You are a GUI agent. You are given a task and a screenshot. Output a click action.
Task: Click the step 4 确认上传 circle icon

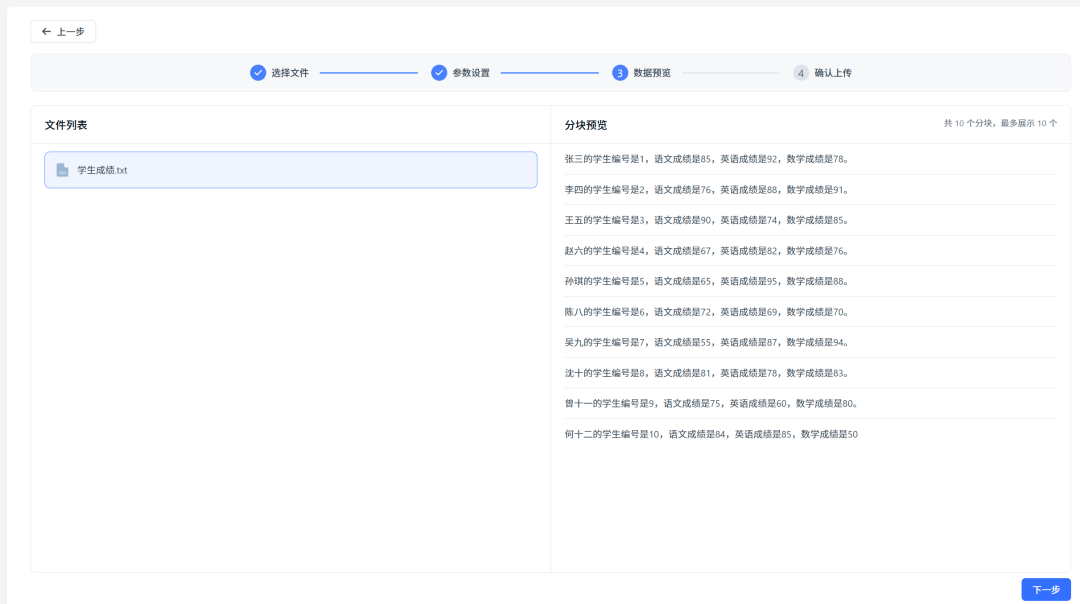pyautogui.click(x=800, y=73)
